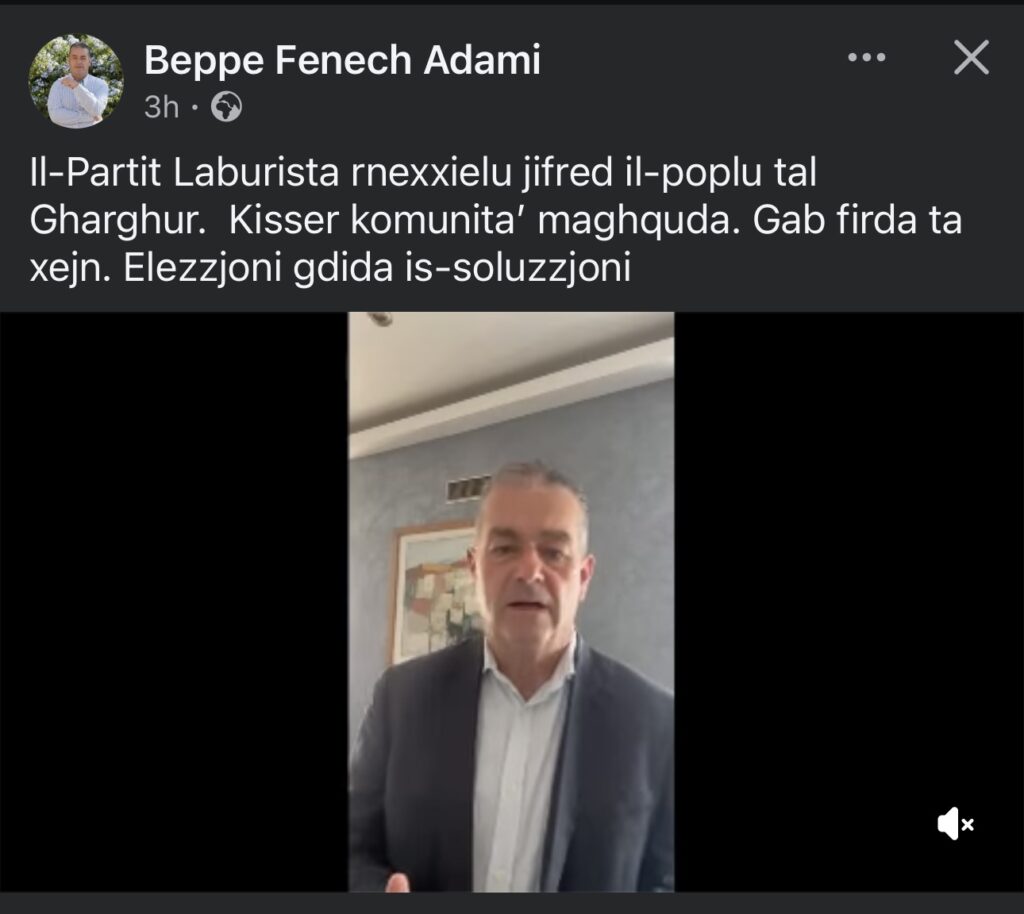Click the 3h timestamp of the post

[161, 107]
